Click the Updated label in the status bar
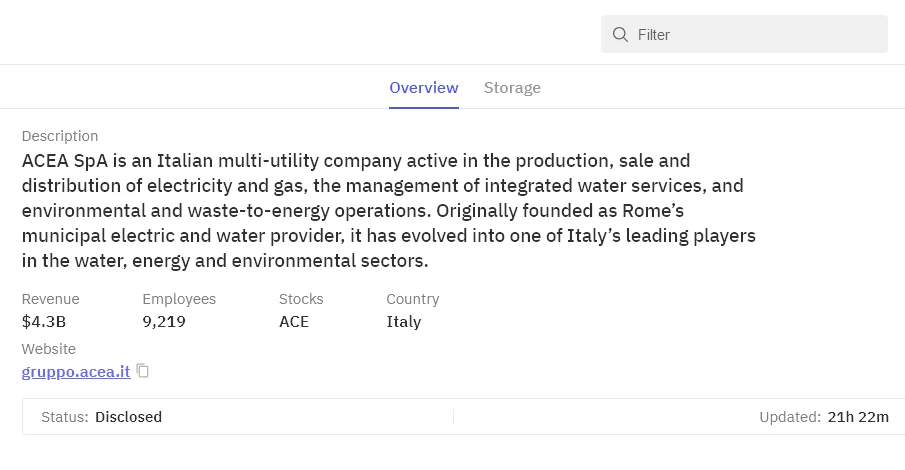Image resolution: width=905 pixels, height=470 pixels. pyautogui.click(x=790, y=417)
